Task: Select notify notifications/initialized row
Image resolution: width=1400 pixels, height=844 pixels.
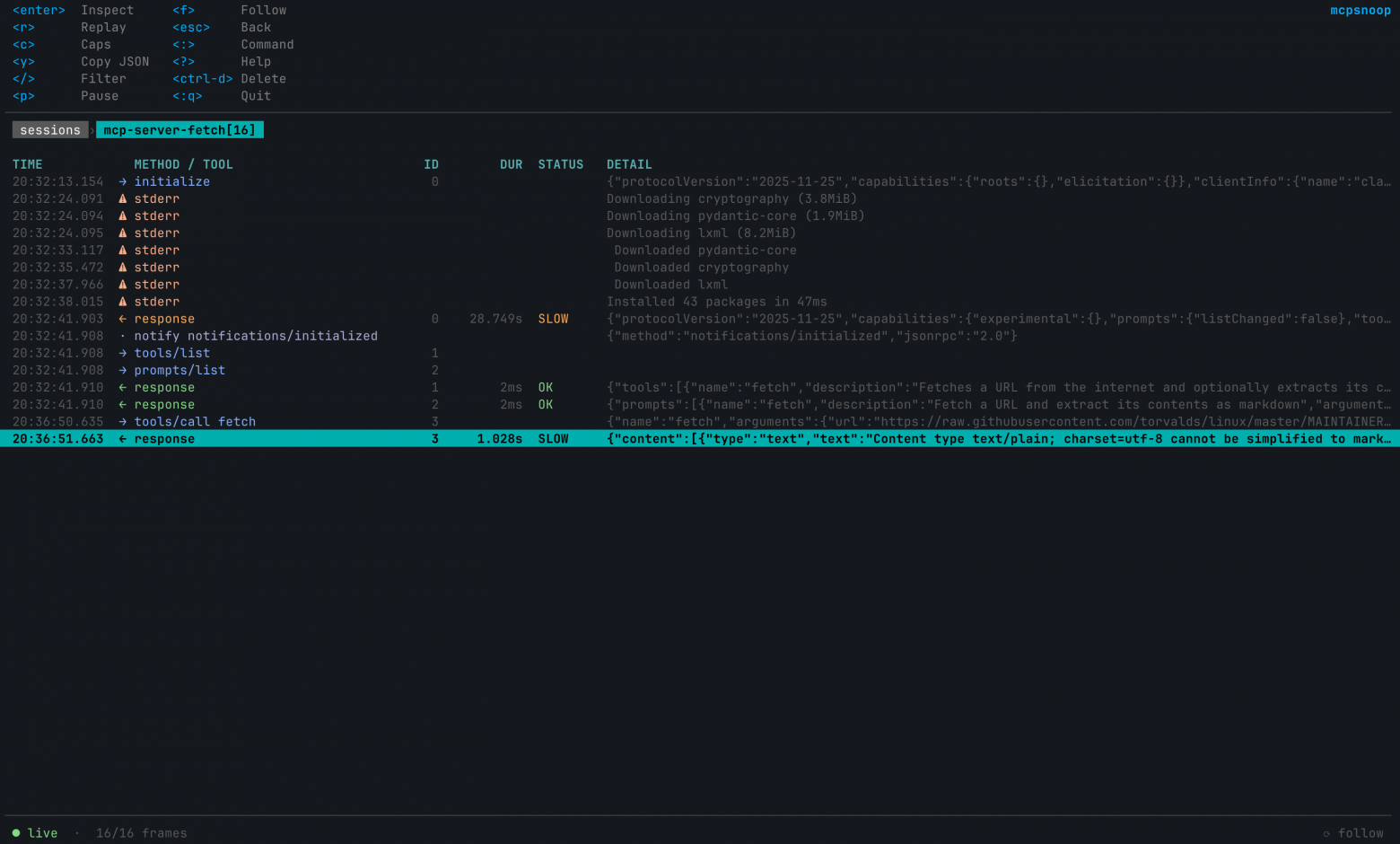Action: click(700, 336)
